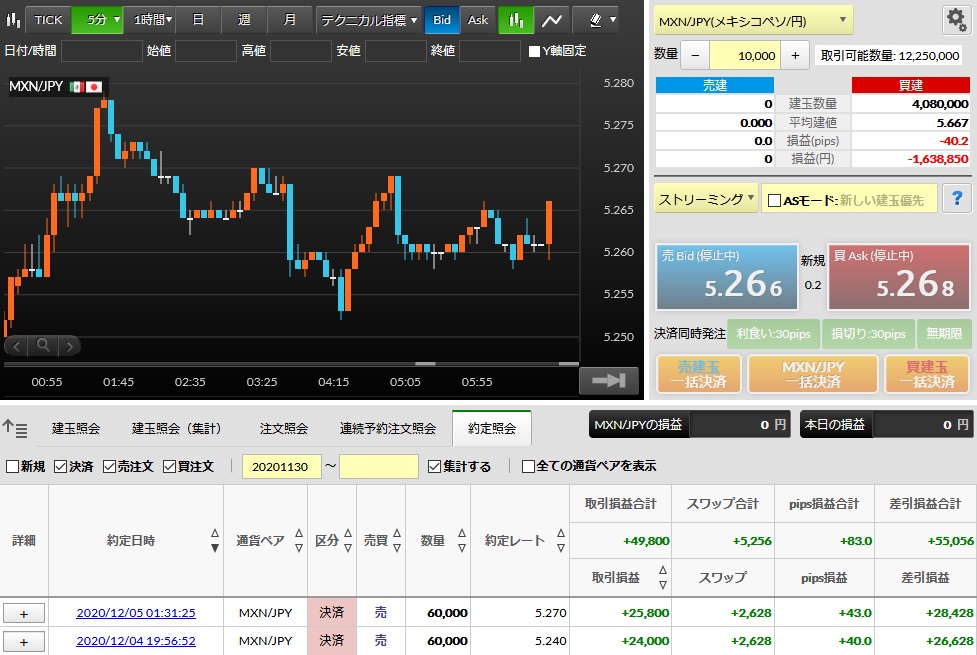This screenshot has width=977, height=655.
Task: Expand details of 2020/12/05 trade row
Action: click(x=24, y=613)
